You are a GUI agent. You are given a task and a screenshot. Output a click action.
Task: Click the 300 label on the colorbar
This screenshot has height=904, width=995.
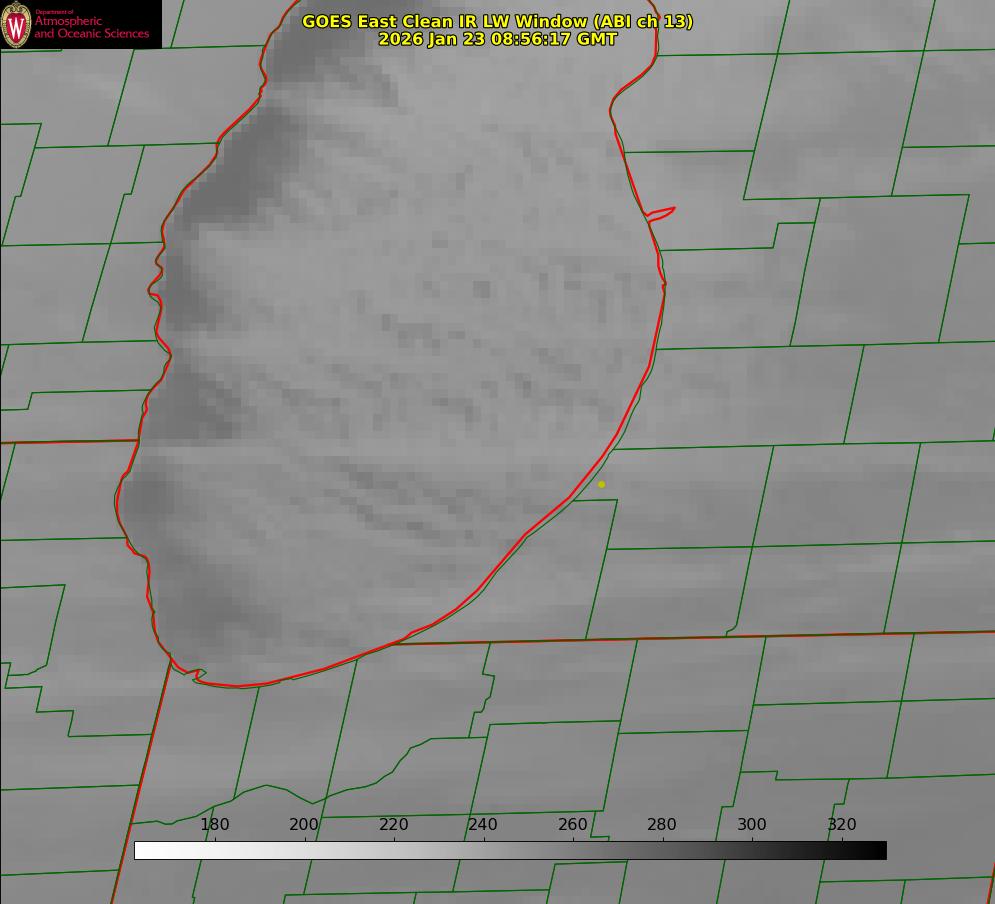(752, 824)
